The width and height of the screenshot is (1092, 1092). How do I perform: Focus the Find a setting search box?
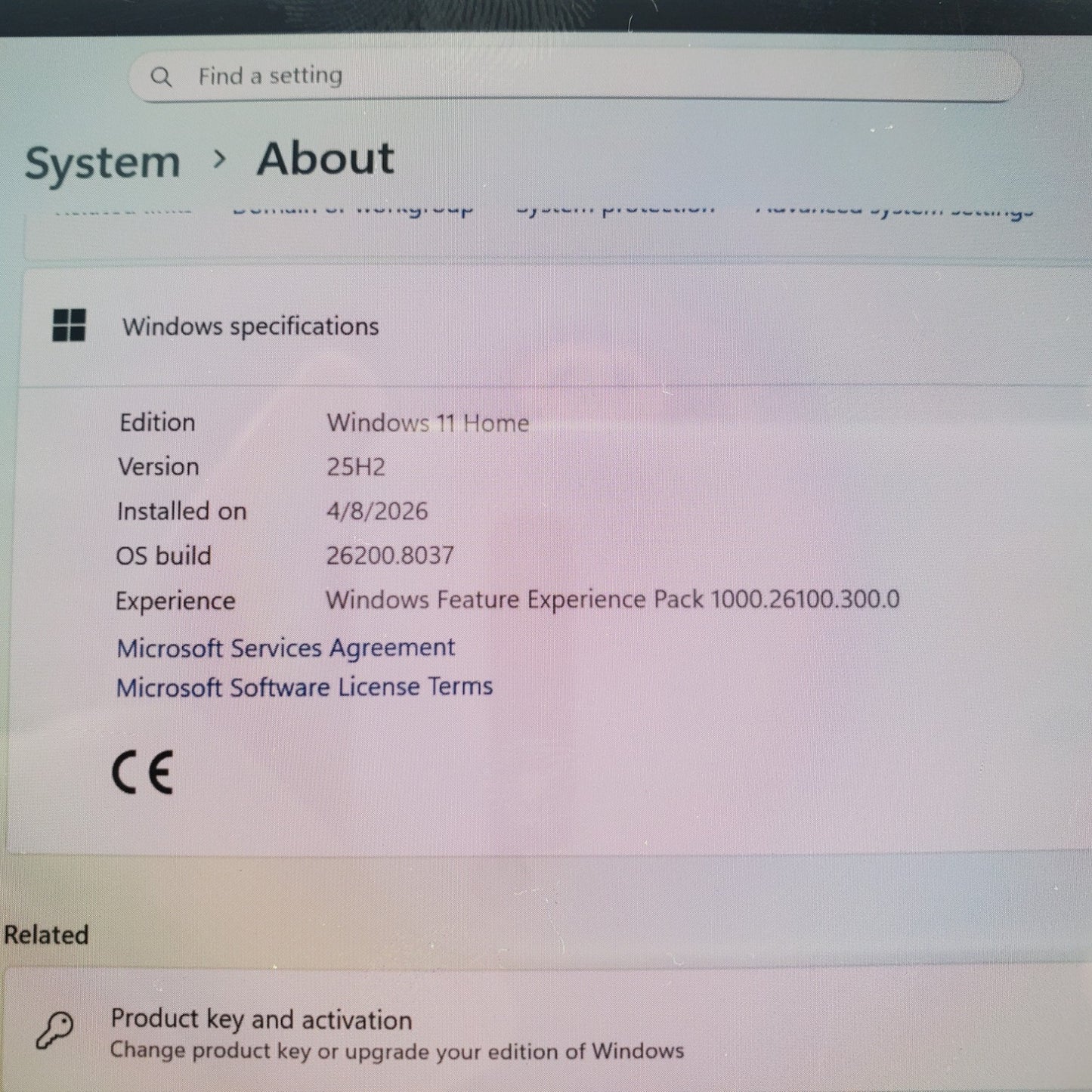tap(575, 76)
